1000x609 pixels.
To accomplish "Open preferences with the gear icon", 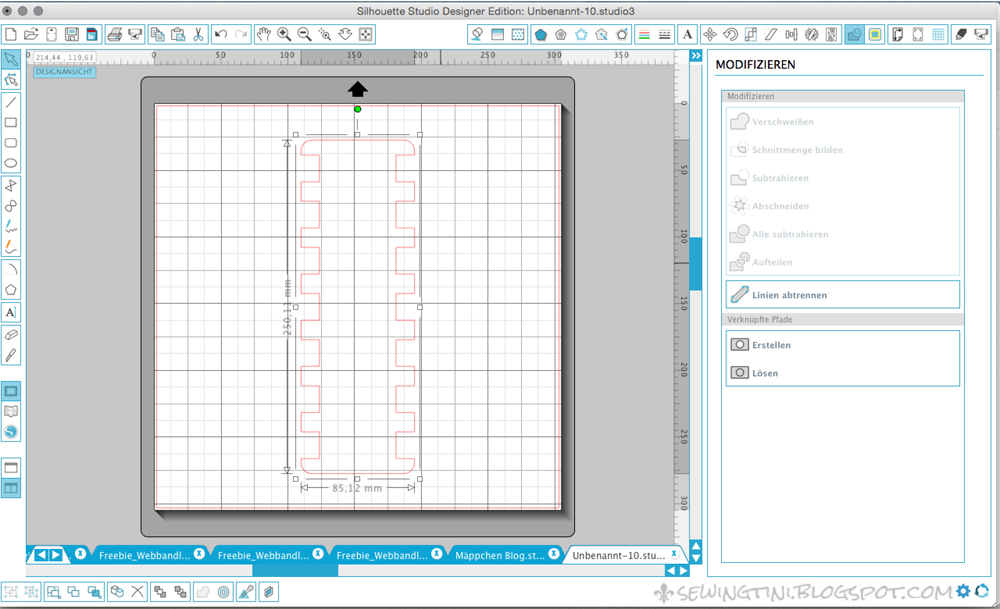I will [963, 591].
